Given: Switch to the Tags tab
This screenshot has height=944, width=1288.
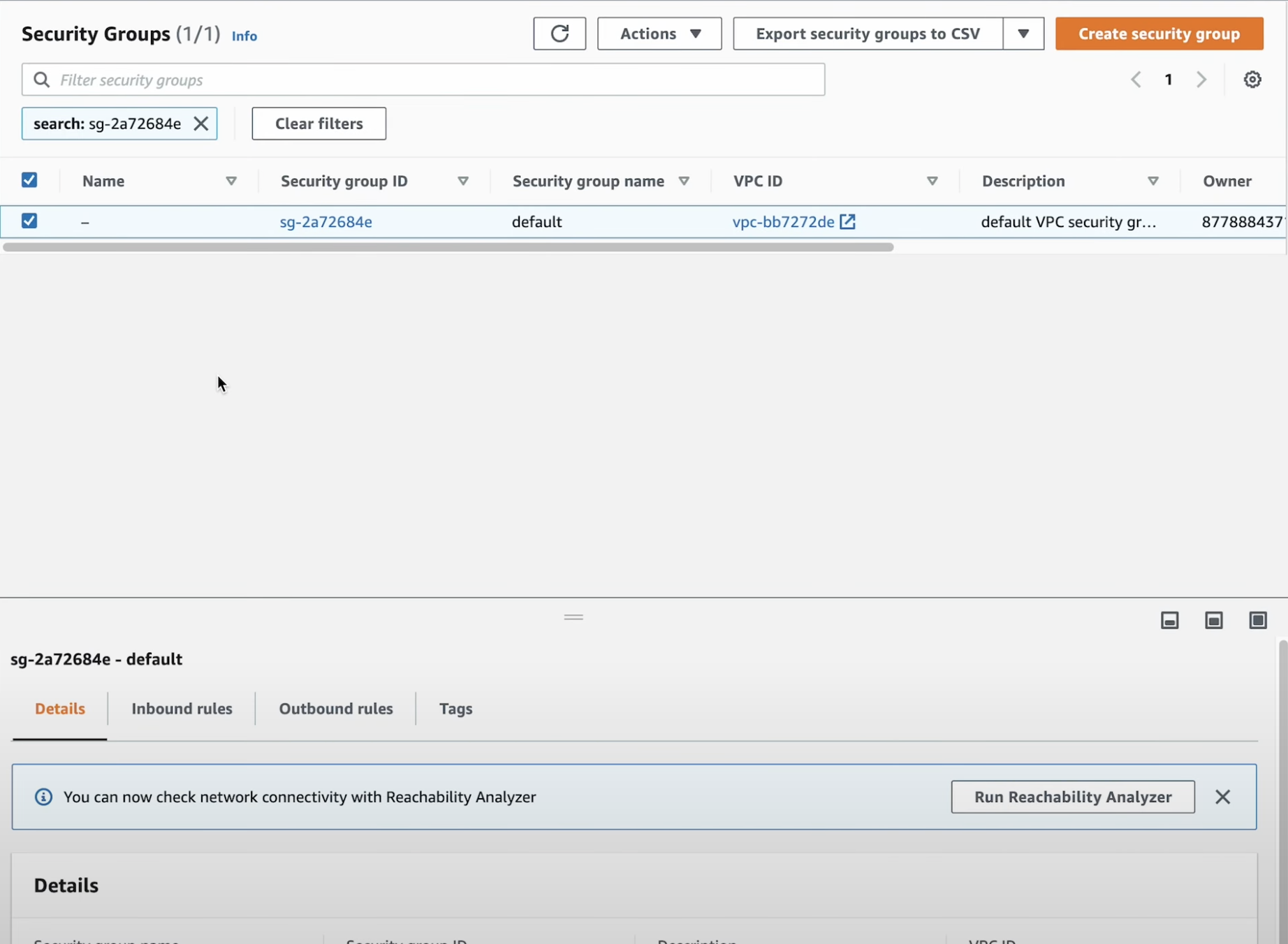Looking at the screenshot, I should click(x=455, y=709).
